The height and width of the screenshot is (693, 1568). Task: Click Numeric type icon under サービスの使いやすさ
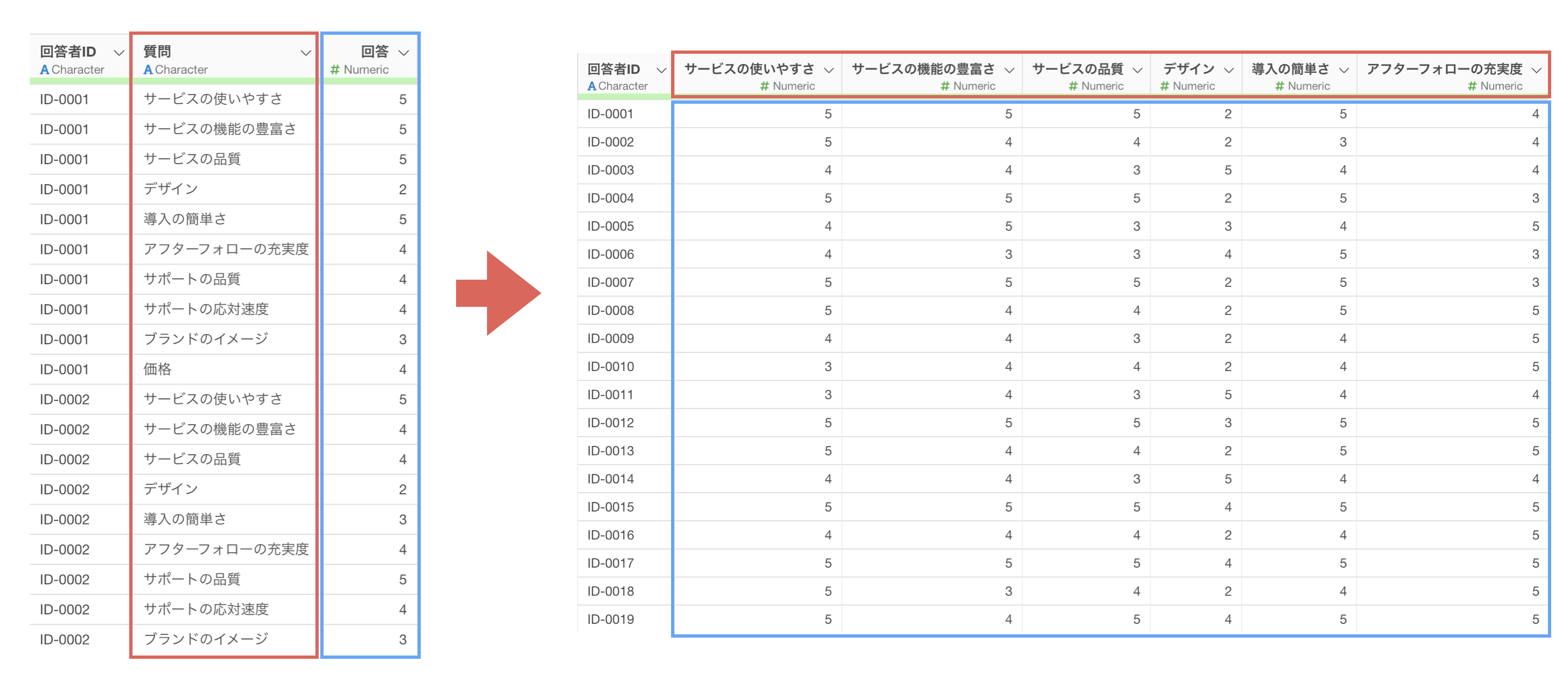click(x=764, y=86)
